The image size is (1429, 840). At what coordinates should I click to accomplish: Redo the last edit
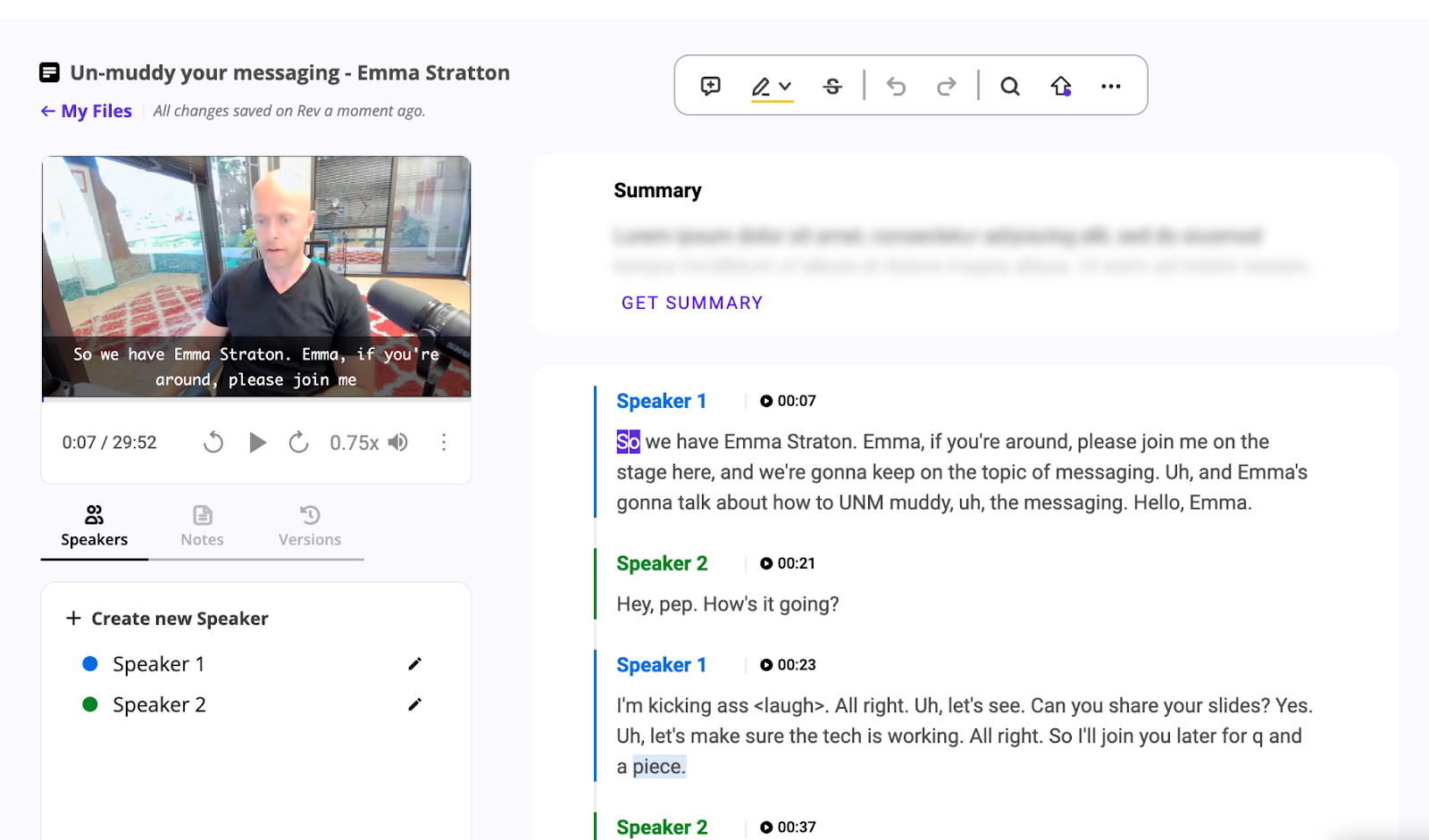coord(947,87)
